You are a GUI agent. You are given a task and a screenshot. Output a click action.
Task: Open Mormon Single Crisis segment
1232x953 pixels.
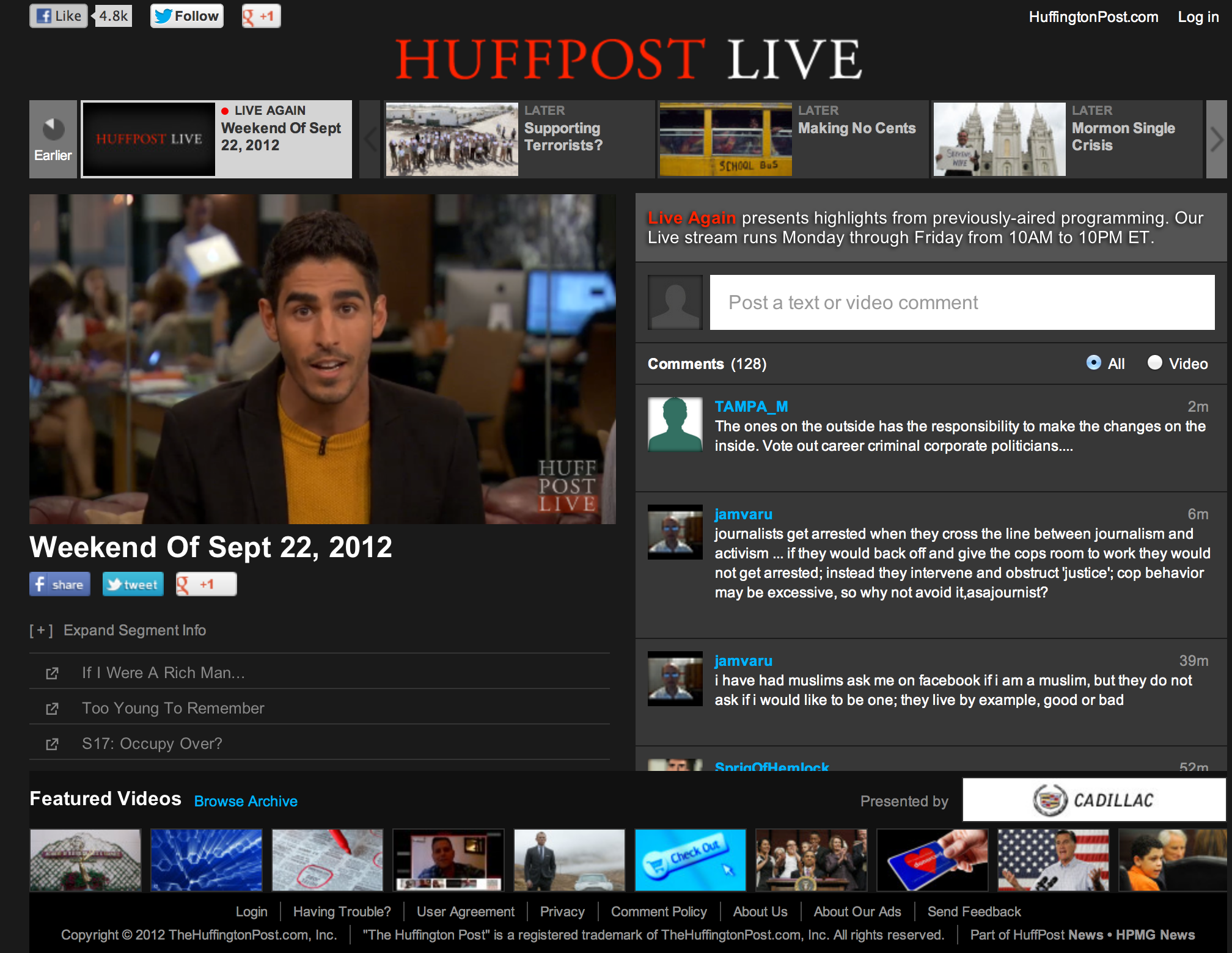[1066, 139]
